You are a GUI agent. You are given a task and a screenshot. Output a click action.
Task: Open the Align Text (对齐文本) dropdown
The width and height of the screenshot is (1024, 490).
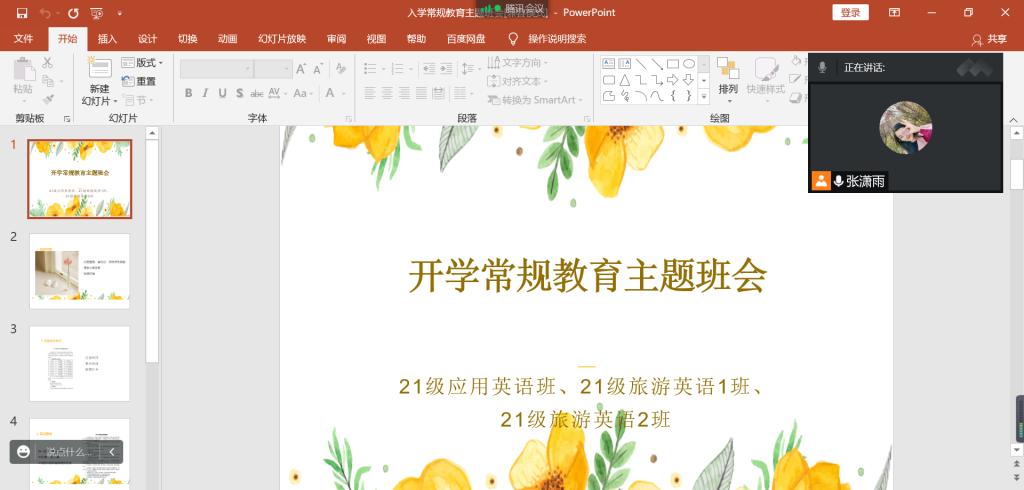(517, 81)
